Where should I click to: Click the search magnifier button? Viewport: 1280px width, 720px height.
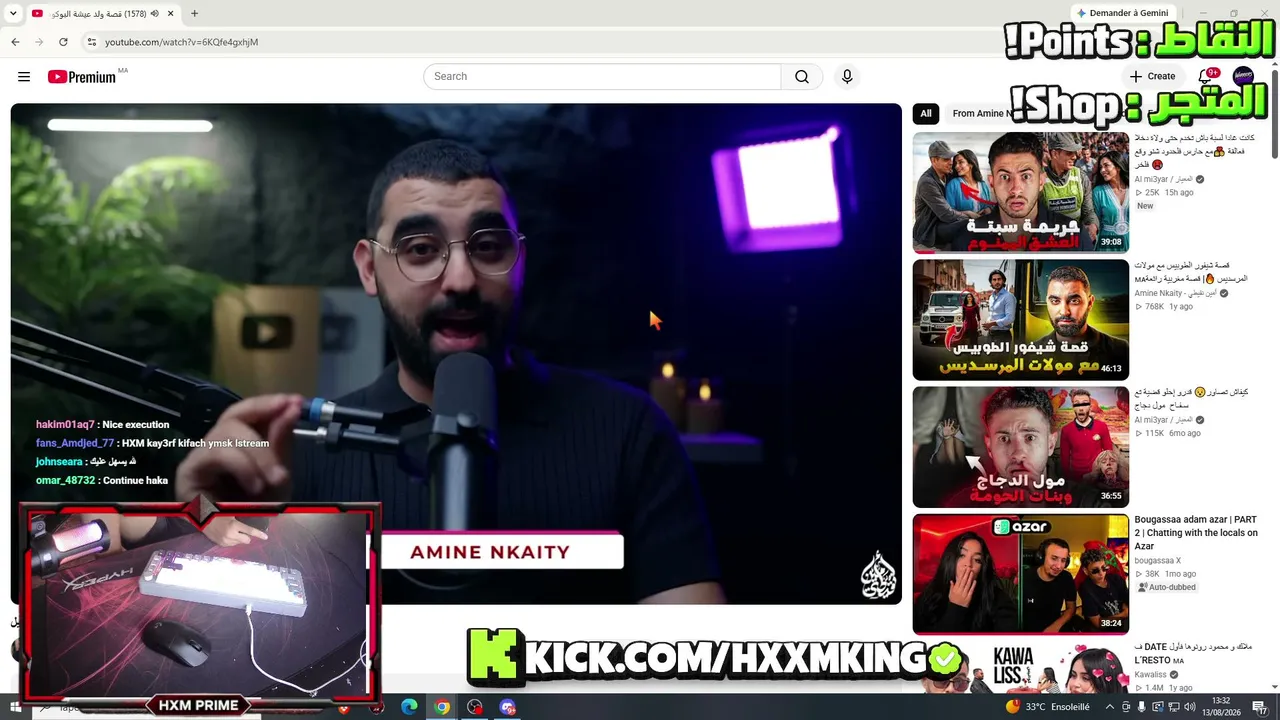[x=802, y=77]
